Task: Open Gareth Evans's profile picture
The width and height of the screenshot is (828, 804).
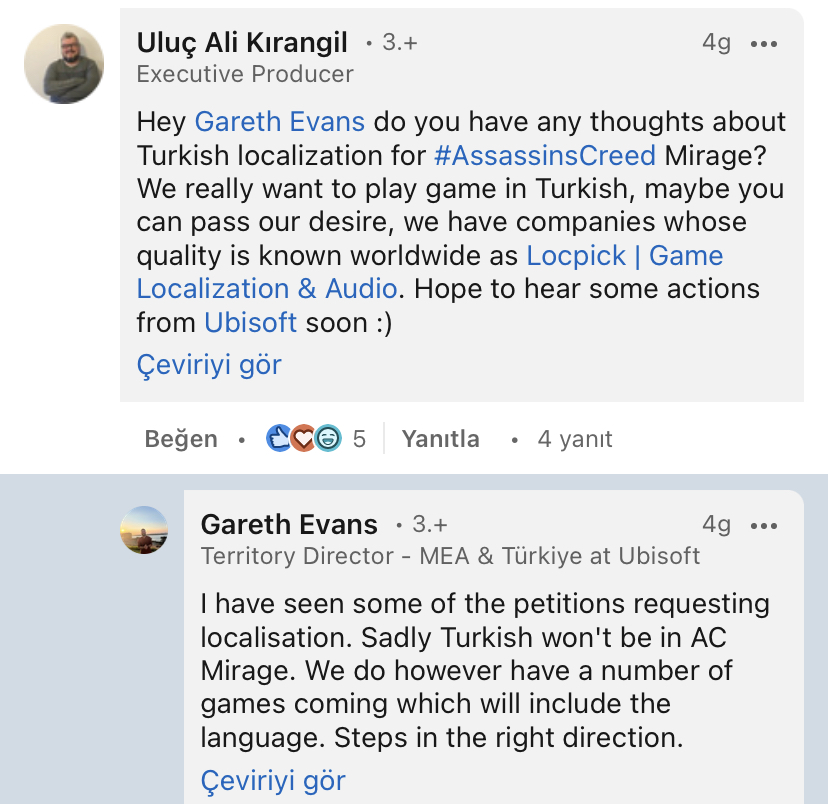Action: click(x=144, y=530)
